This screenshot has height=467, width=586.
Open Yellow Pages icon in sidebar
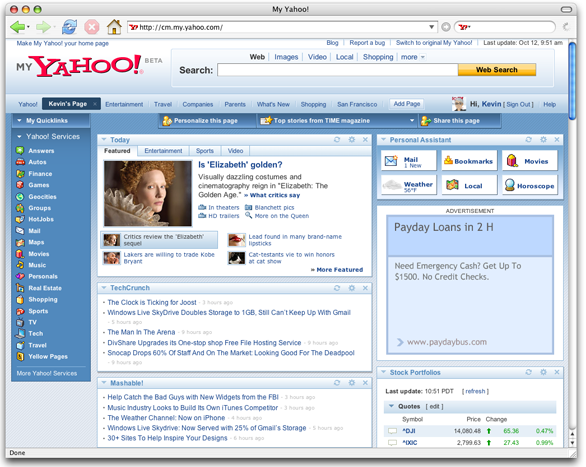click(x=20, y=357)
